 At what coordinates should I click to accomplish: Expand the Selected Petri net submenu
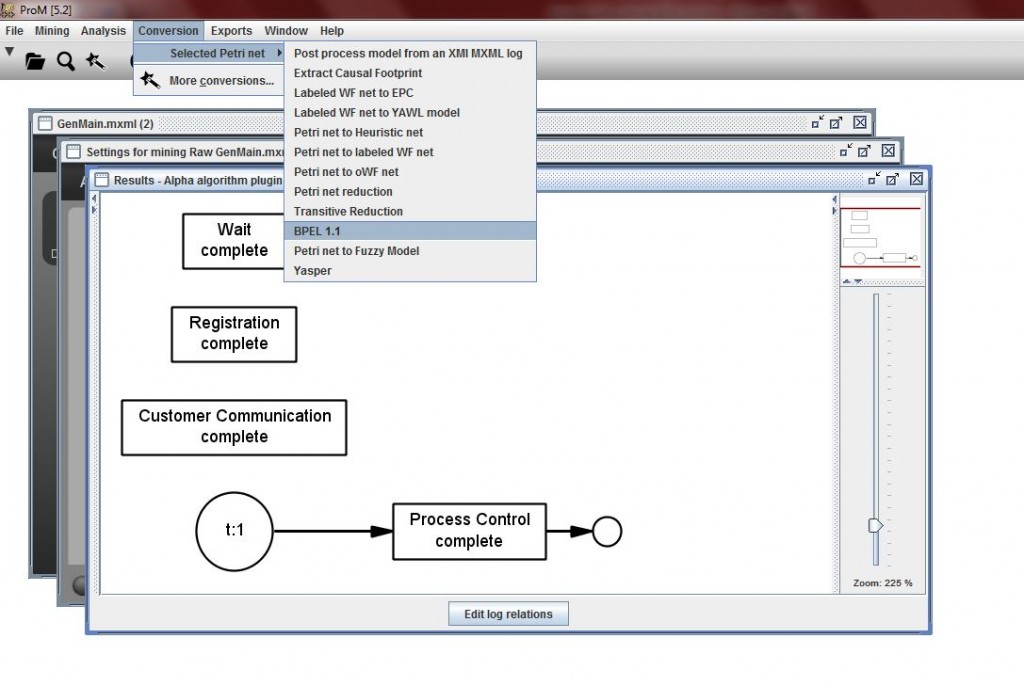pyautogui.click(x=209, y=54)
